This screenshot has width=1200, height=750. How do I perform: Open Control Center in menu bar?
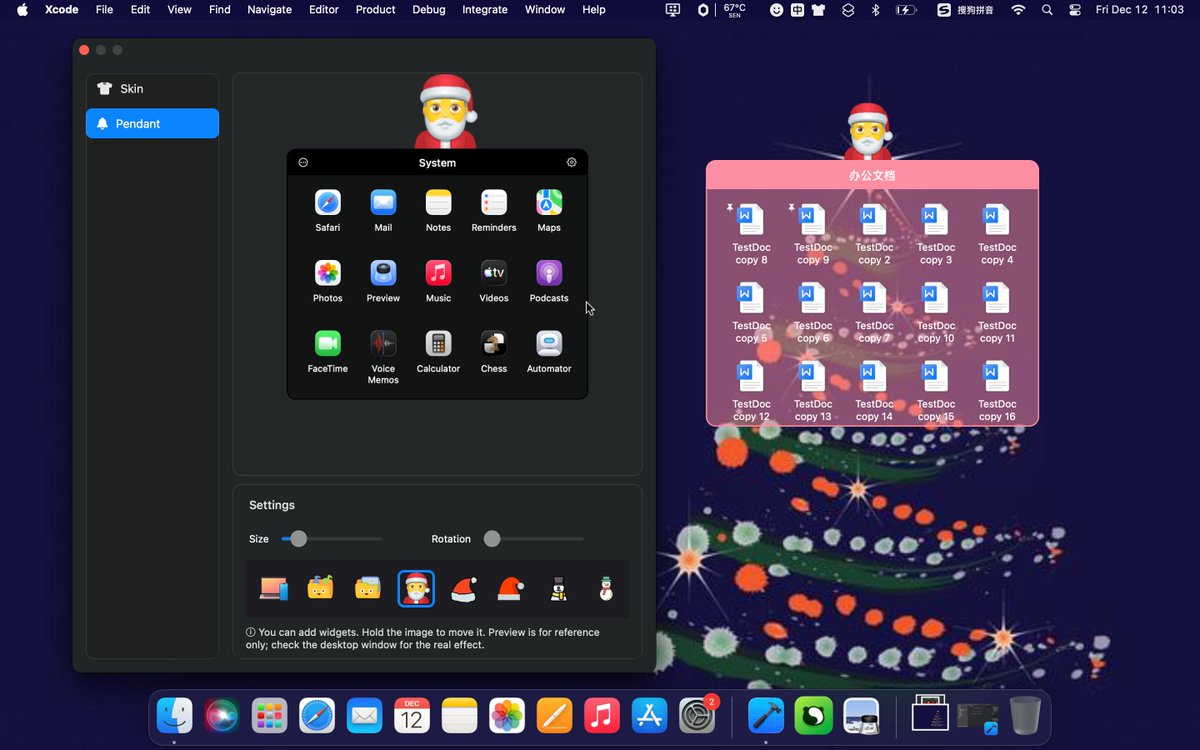[1075, 9]
